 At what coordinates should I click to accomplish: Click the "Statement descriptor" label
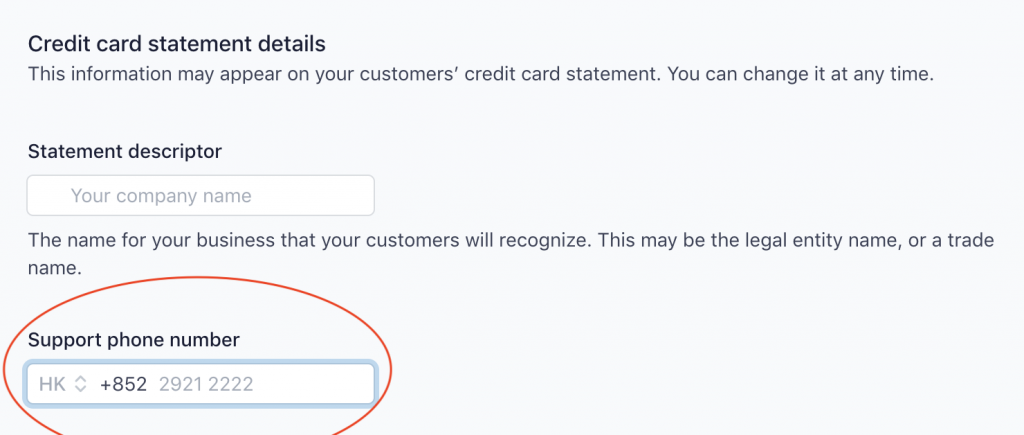[x=125, y=151]
